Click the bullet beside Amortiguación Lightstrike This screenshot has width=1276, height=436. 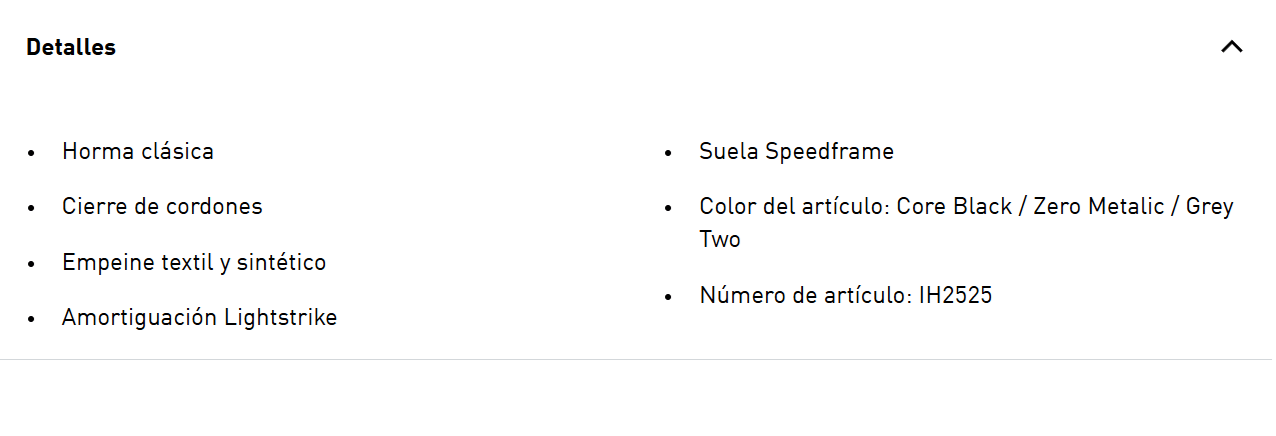point(32,319)
